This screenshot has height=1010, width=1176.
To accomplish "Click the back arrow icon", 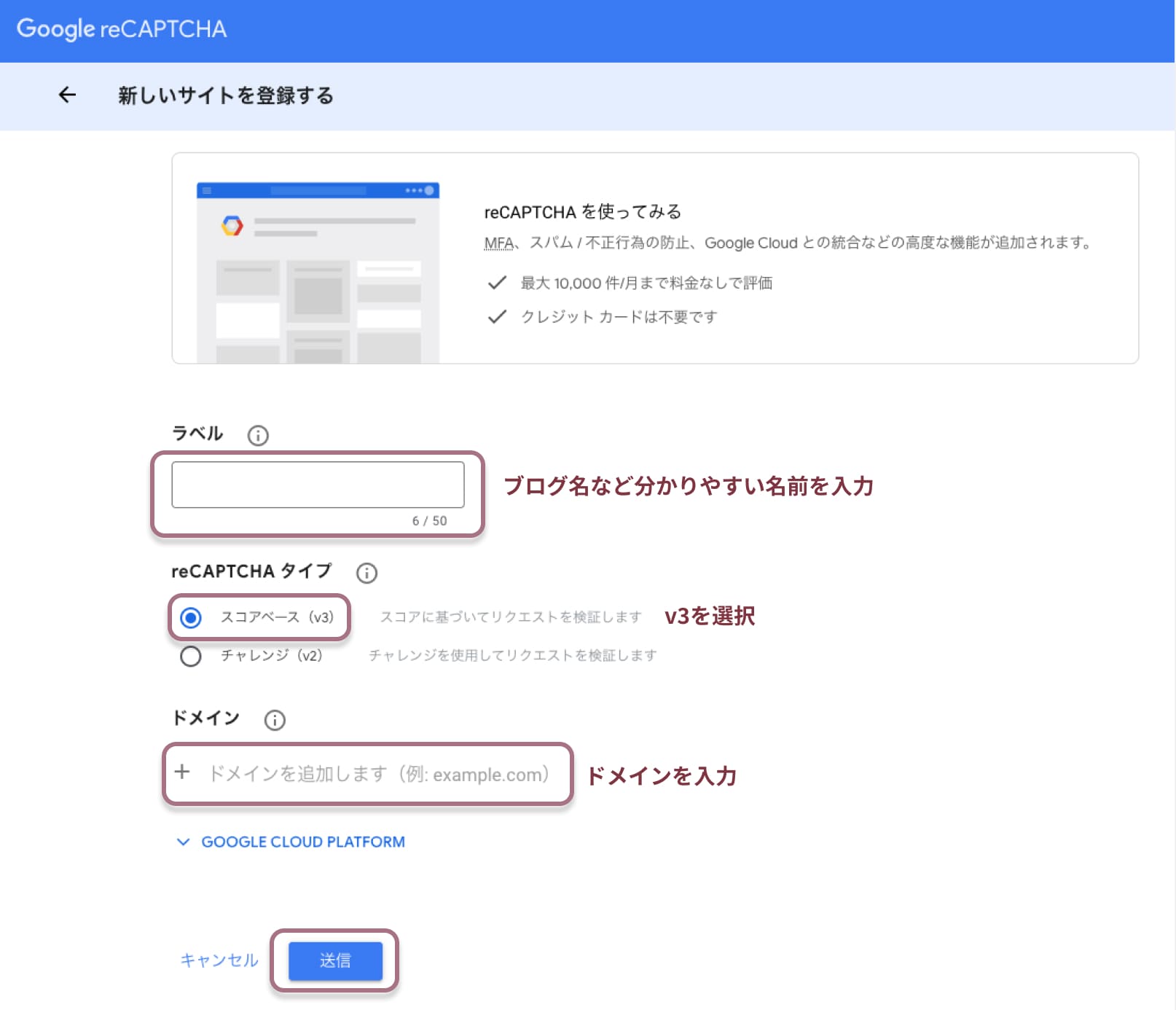I will coord(67,95).
